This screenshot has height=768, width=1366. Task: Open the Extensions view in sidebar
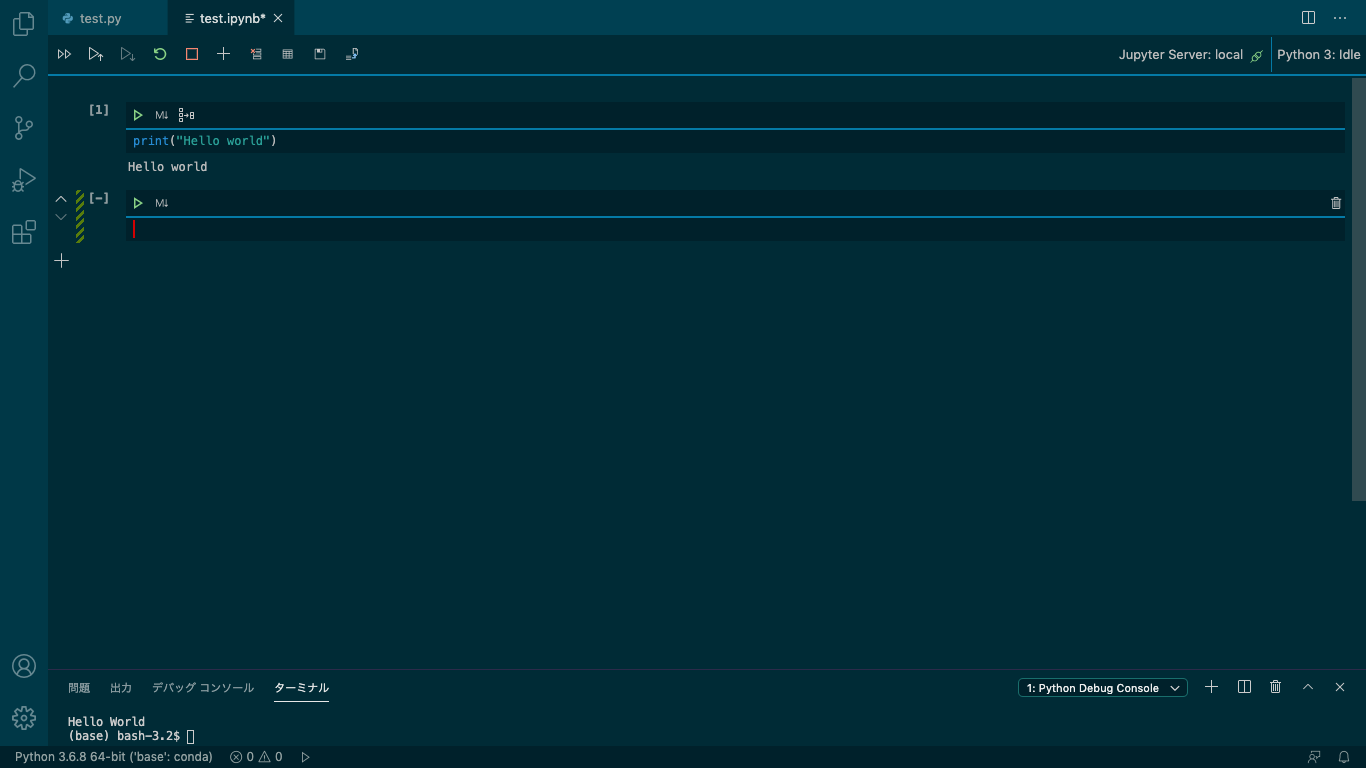point(23,232)
